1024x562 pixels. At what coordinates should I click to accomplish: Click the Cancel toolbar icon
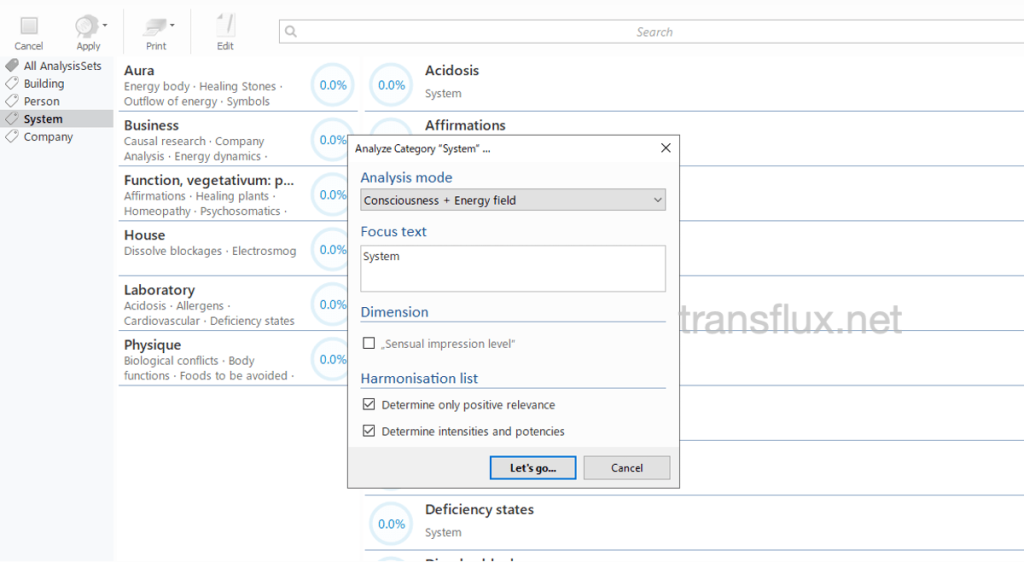(x=29, y=27)
